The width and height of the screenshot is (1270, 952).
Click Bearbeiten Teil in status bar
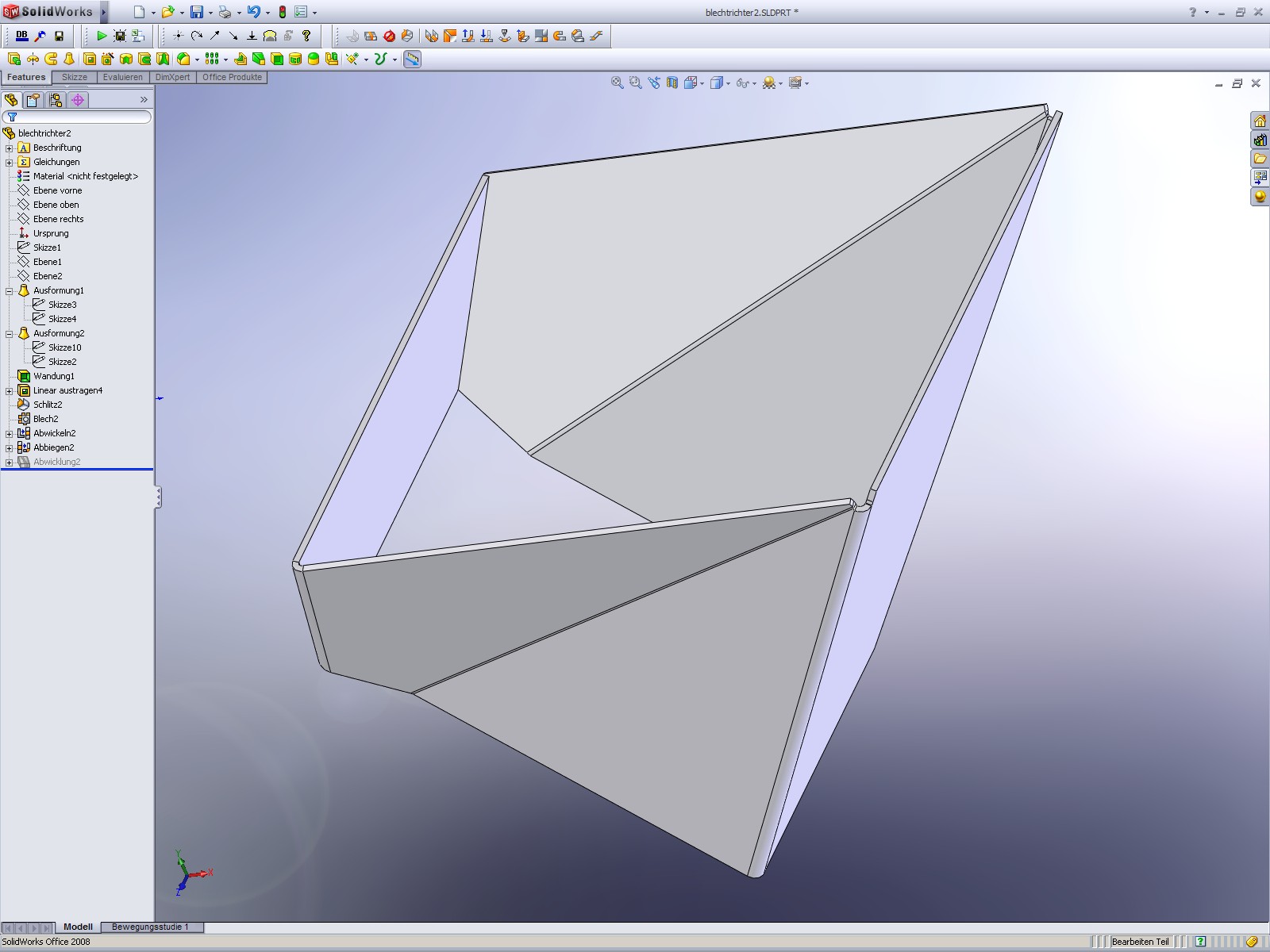tap(1140, 942)
